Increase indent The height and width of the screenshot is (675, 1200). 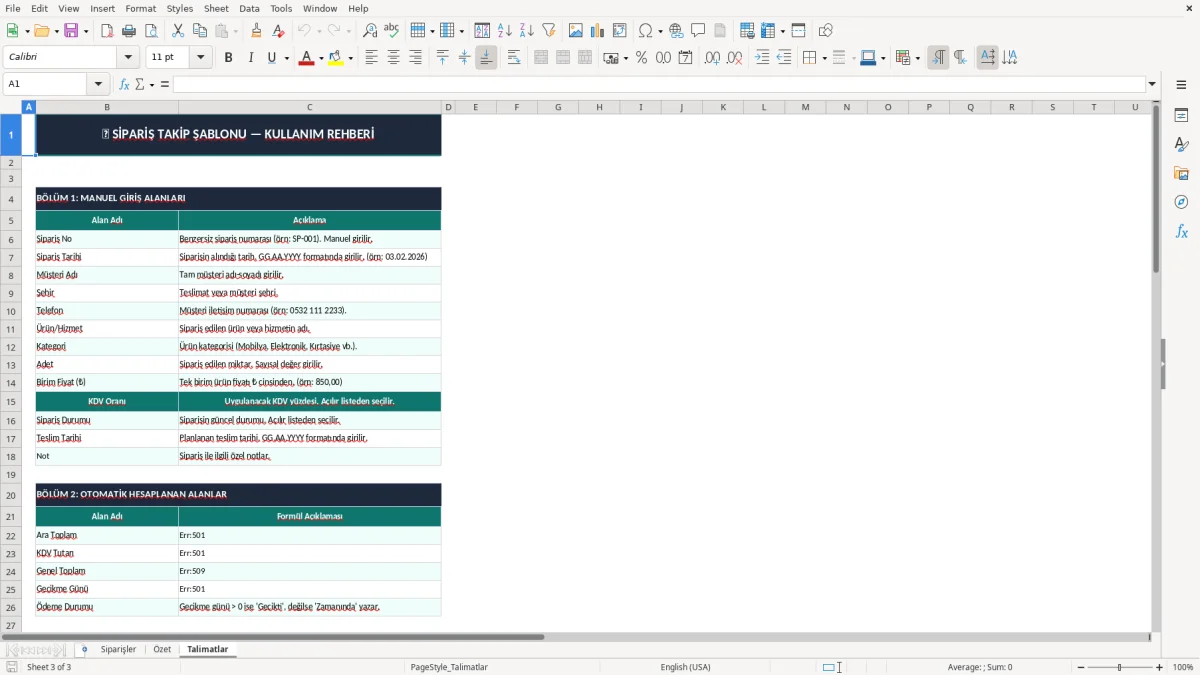tap(762, 58)
